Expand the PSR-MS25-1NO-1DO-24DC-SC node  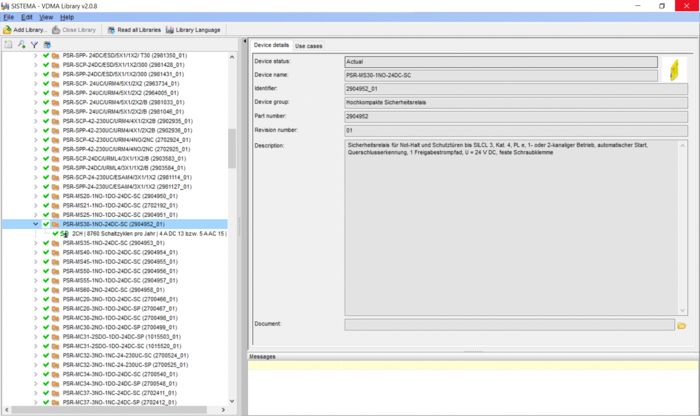(x=36, y=215)
